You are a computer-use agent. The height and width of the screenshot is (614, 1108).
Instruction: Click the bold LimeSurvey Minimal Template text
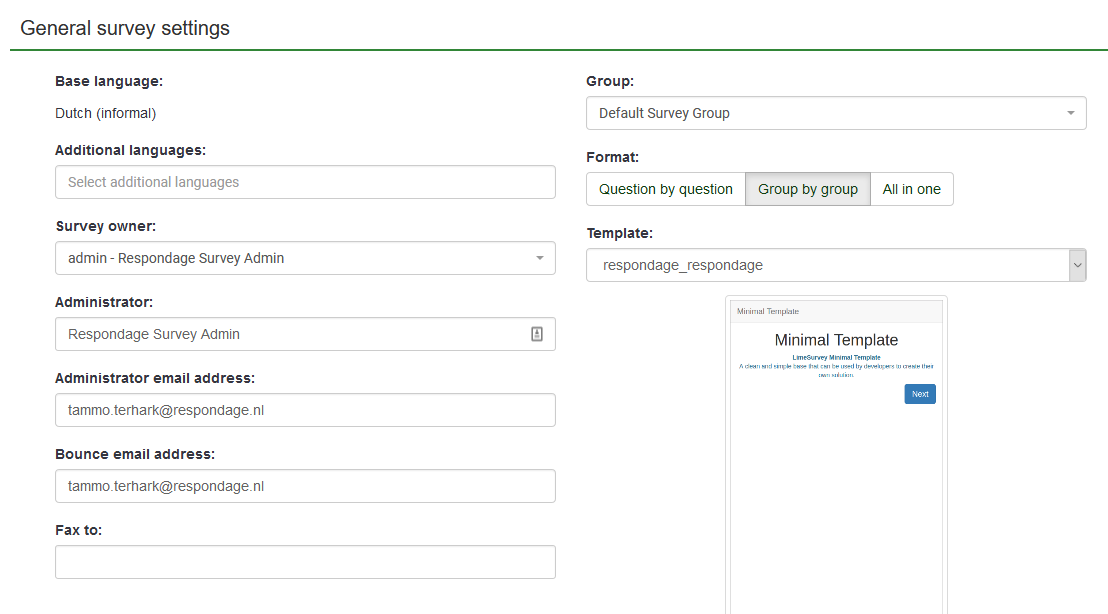point(836,357)
